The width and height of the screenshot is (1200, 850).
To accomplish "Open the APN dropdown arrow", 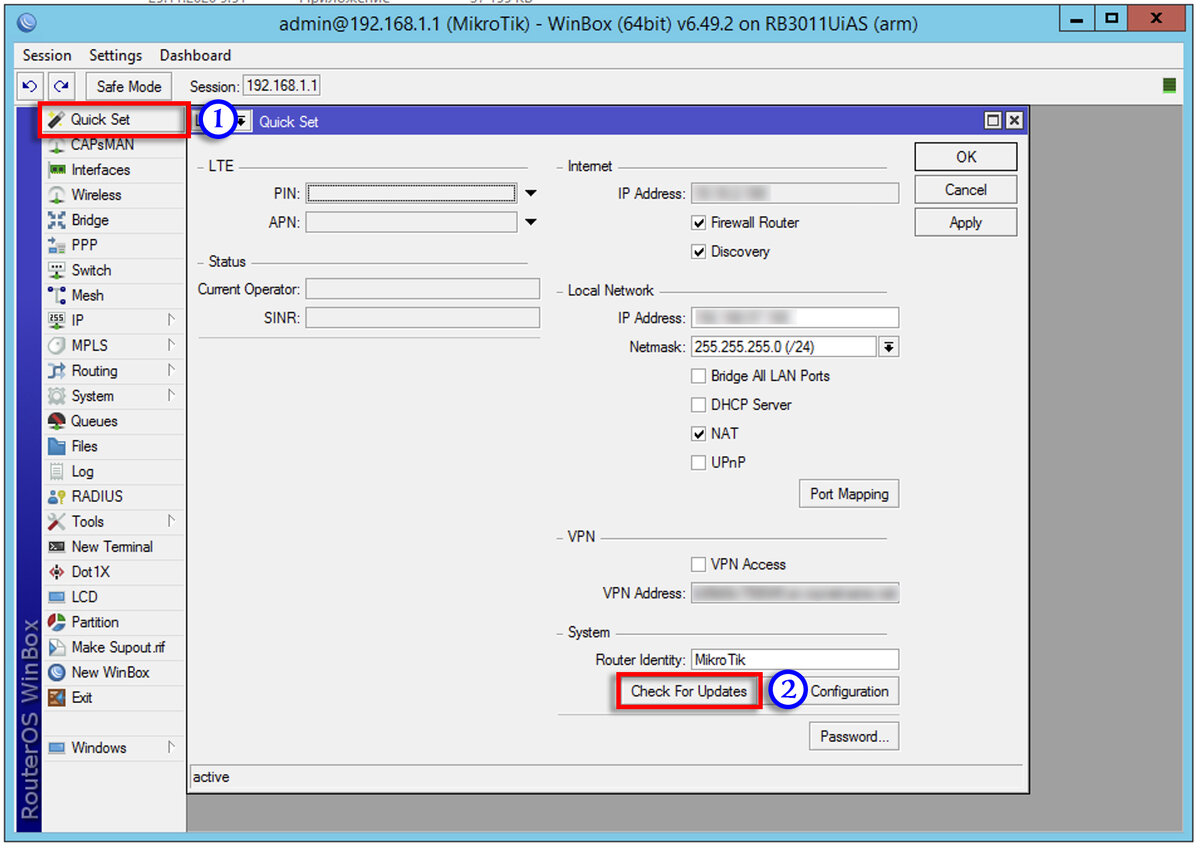I will tap(531, 222).
